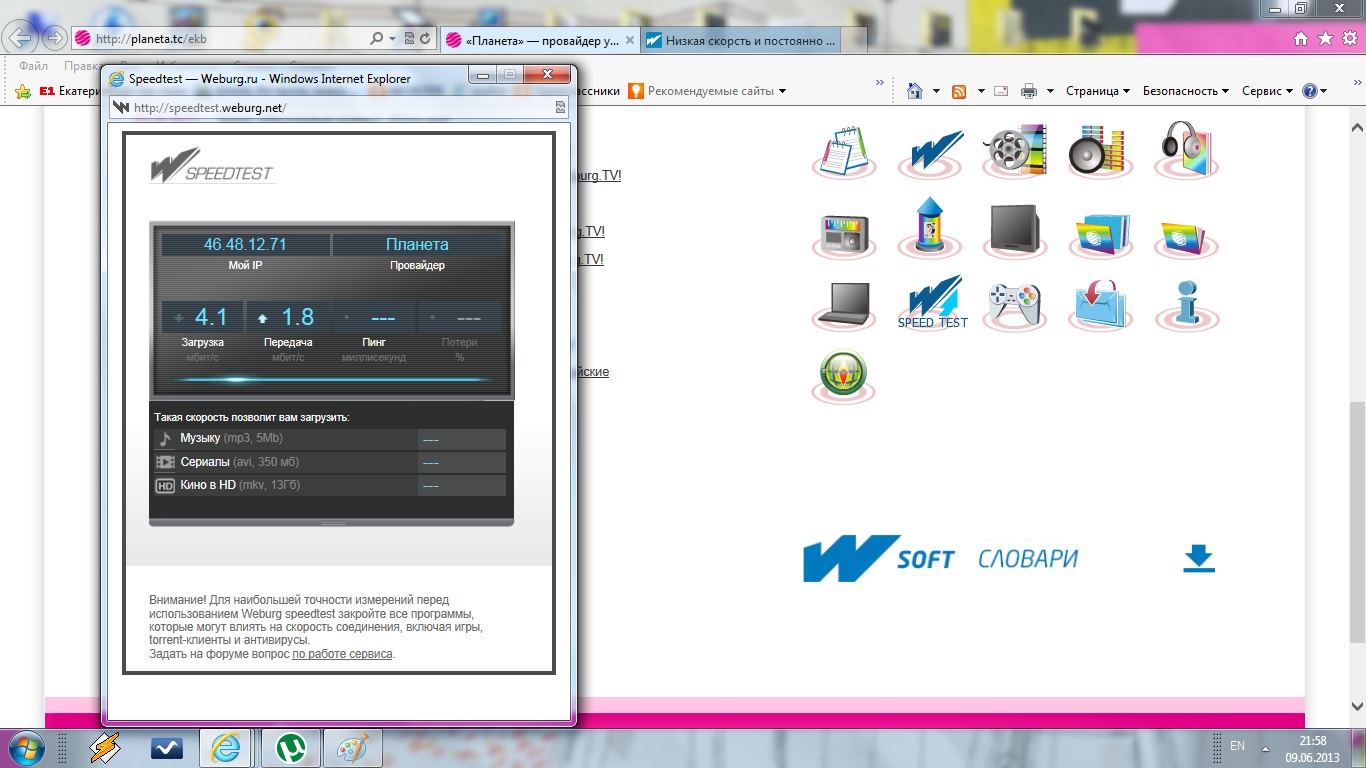The width and height of the screenshot is (1366, 768).
Task: Click the compatibility view icon in address bar
Action: (409, 39)
